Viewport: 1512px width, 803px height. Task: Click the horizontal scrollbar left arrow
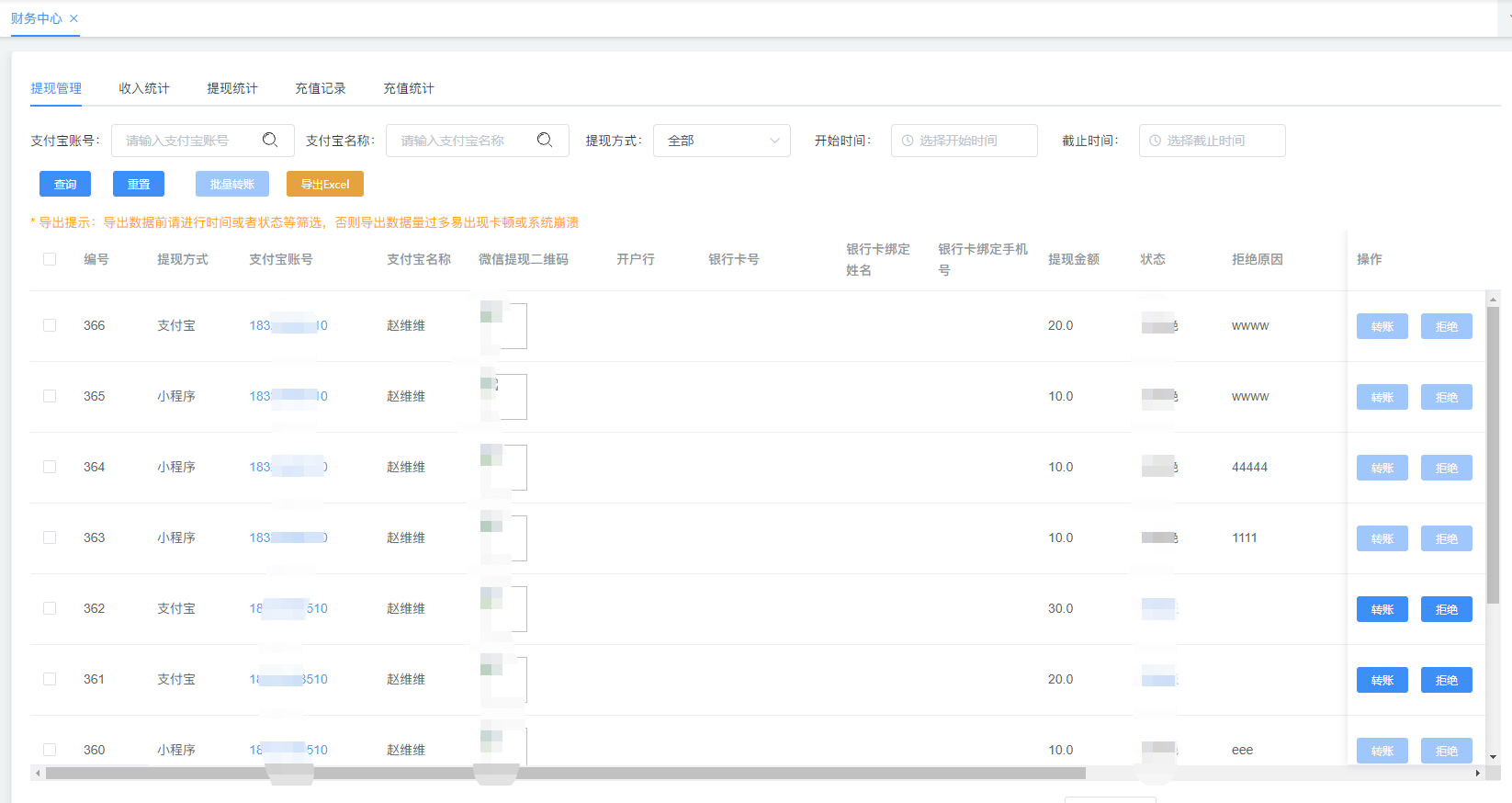[38, 773]
